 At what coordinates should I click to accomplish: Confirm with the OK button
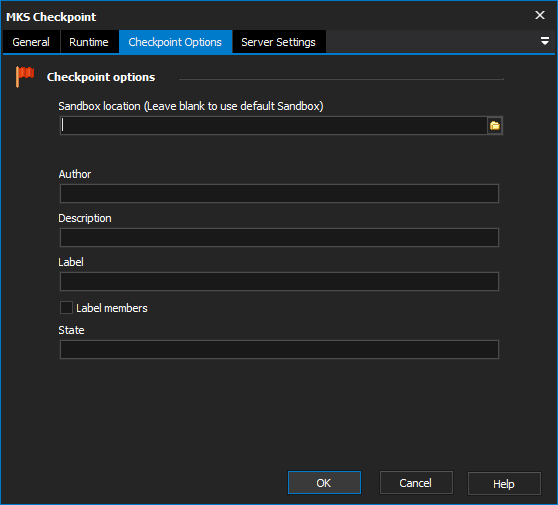coord(324,483)
